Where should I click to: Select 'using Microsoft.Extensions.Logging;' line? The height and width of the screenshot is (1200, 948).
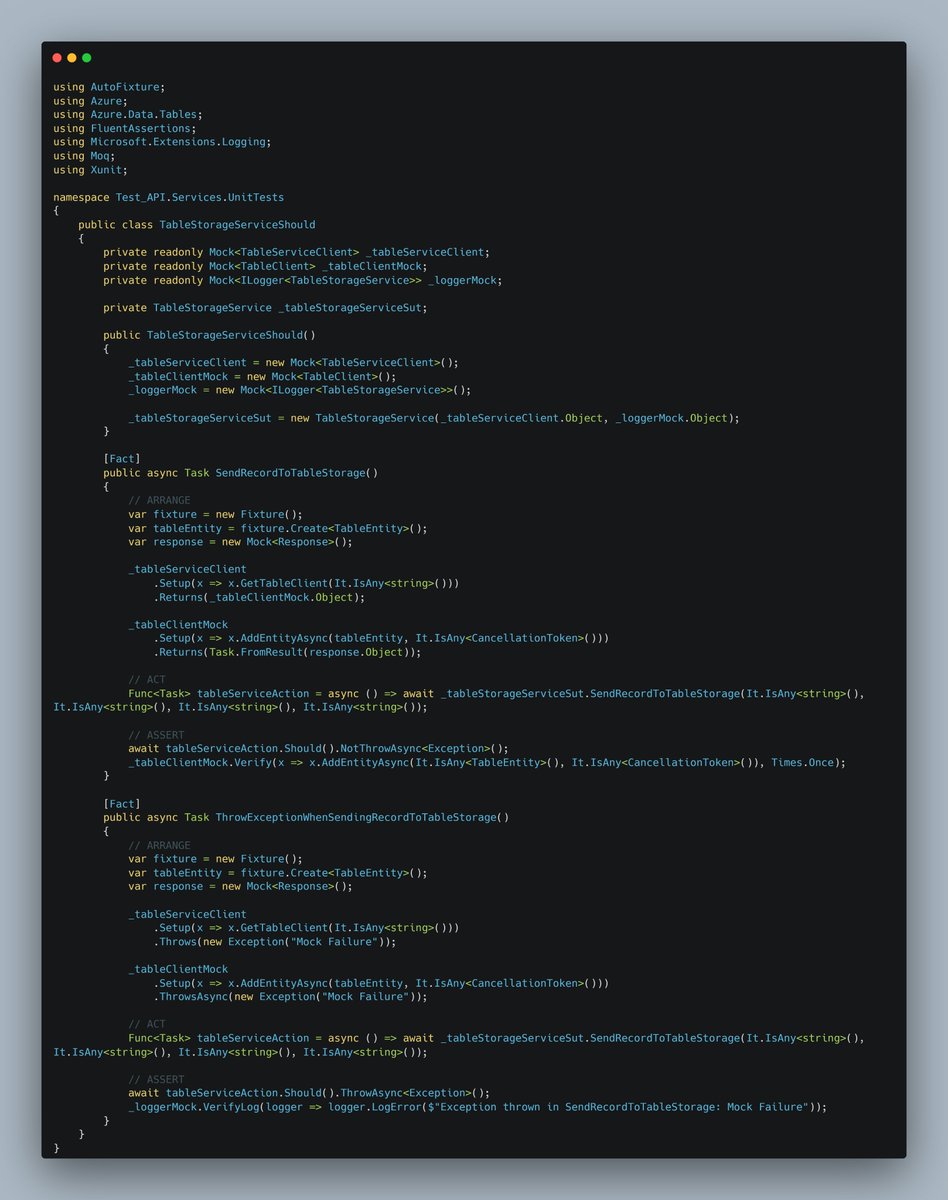(162, 142)
